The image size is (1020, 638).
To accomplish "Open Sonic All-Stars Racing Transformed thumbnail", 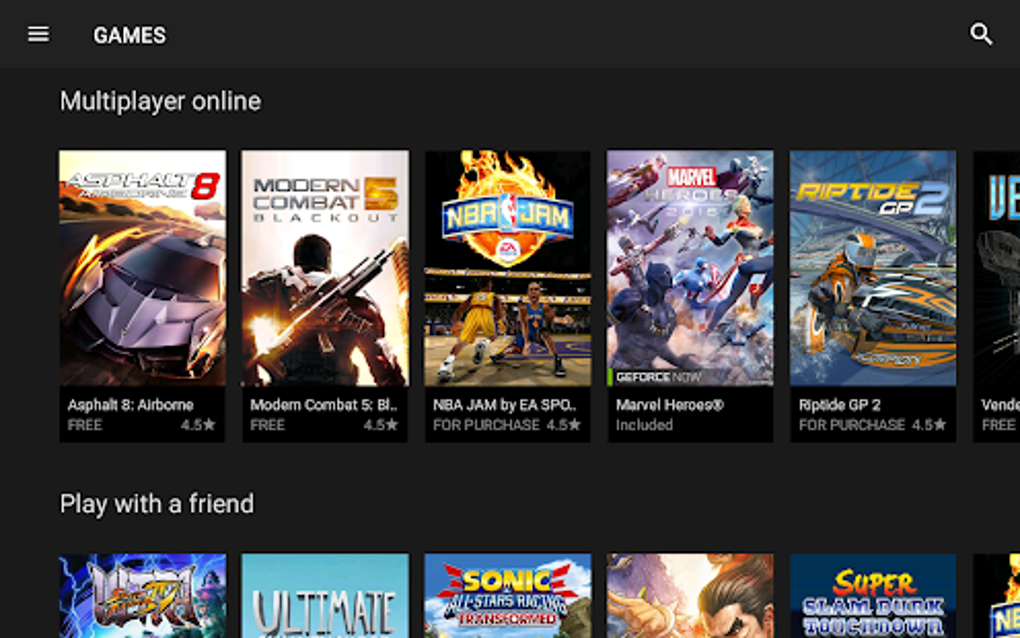I will click(508, 596).
